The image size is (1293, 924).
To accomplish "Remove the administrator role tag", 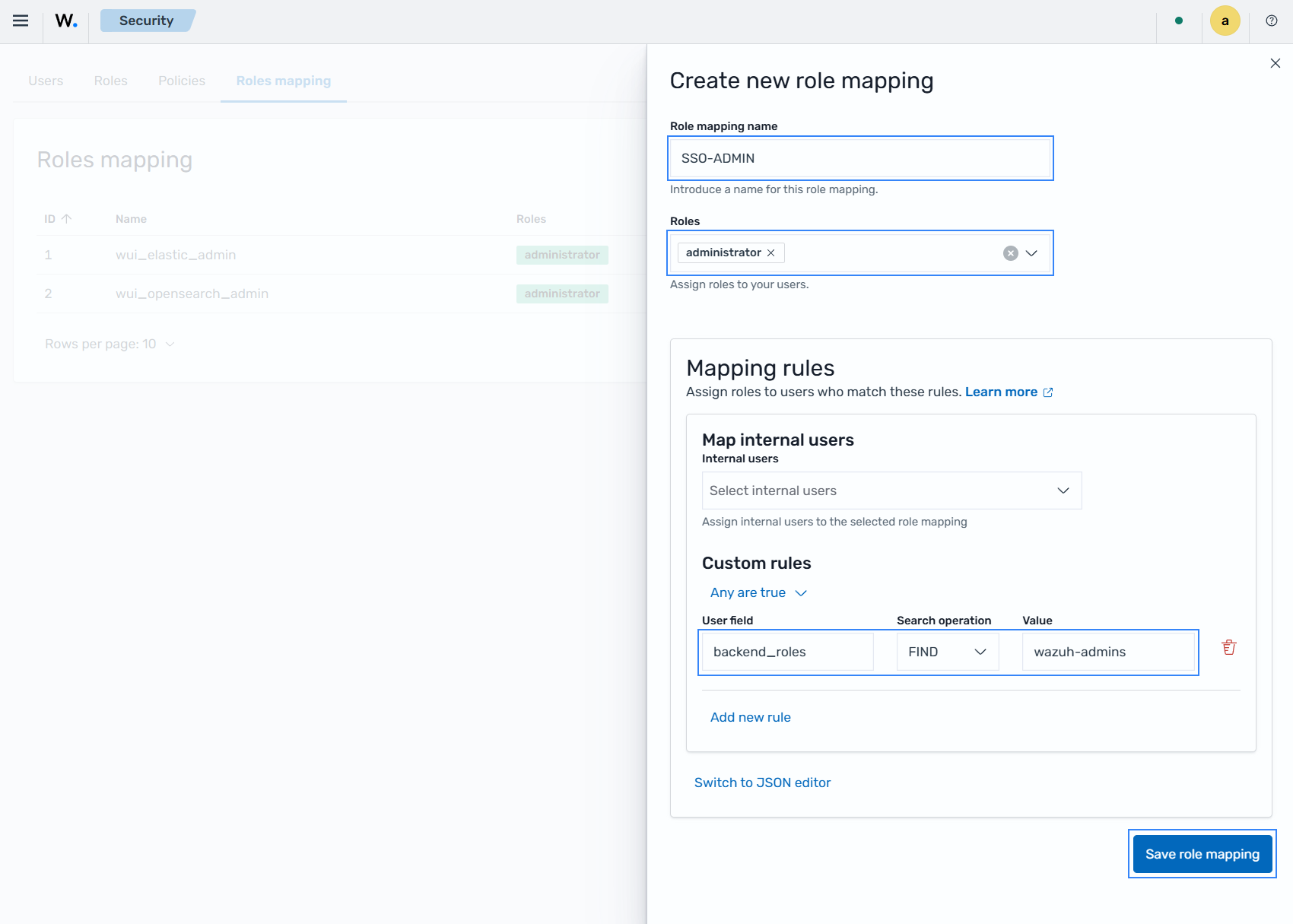I will [771, 252].
